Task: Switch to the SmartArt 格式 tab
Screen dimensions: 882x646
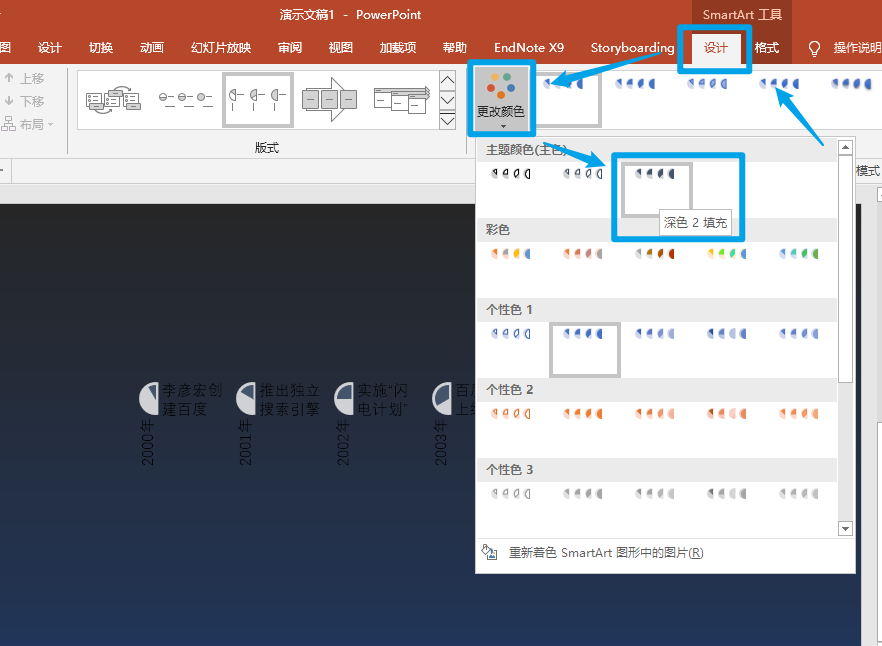Action: pos(767,48)
